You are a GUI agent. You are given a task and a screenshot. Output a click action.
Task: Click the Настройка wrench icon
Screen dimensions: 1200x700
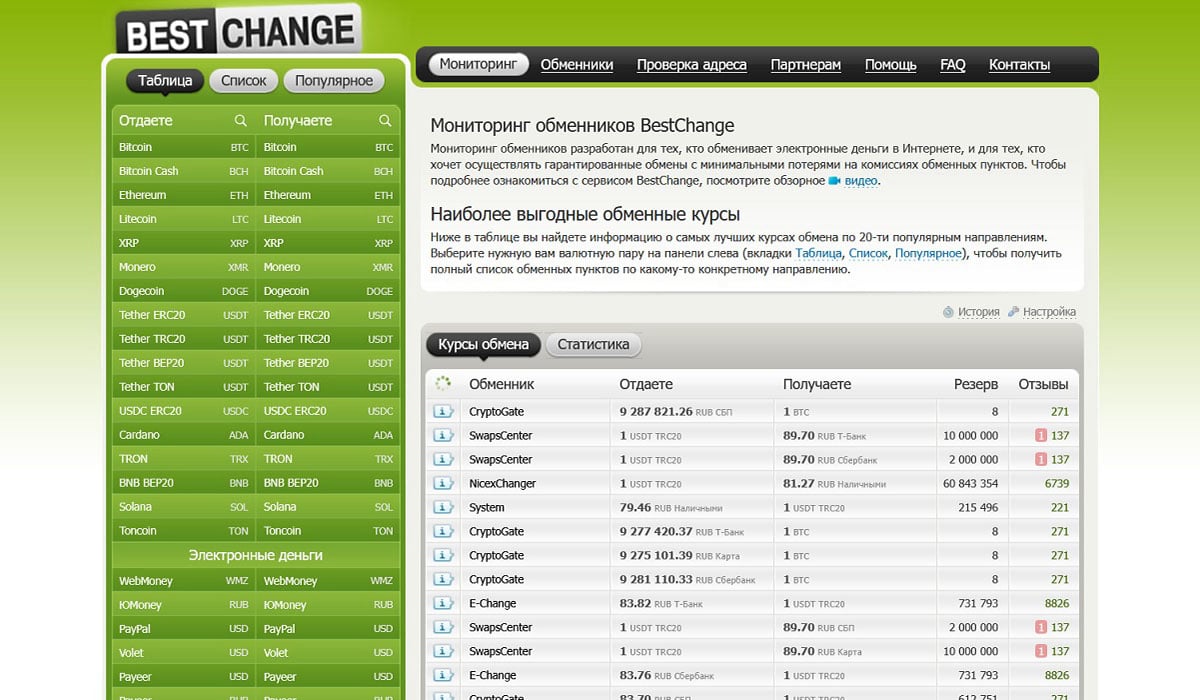click(1014, 312)
